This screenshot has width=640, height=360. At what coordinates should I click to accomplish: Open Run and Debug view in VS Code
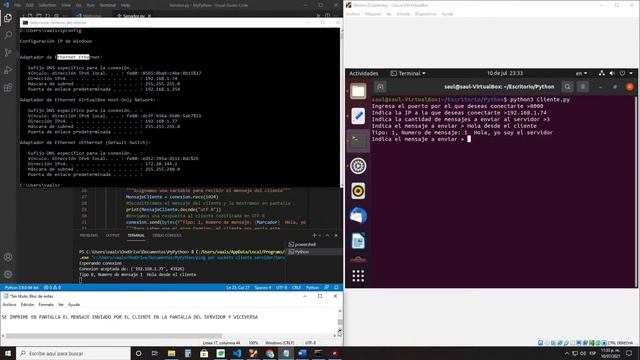point(8,70)
